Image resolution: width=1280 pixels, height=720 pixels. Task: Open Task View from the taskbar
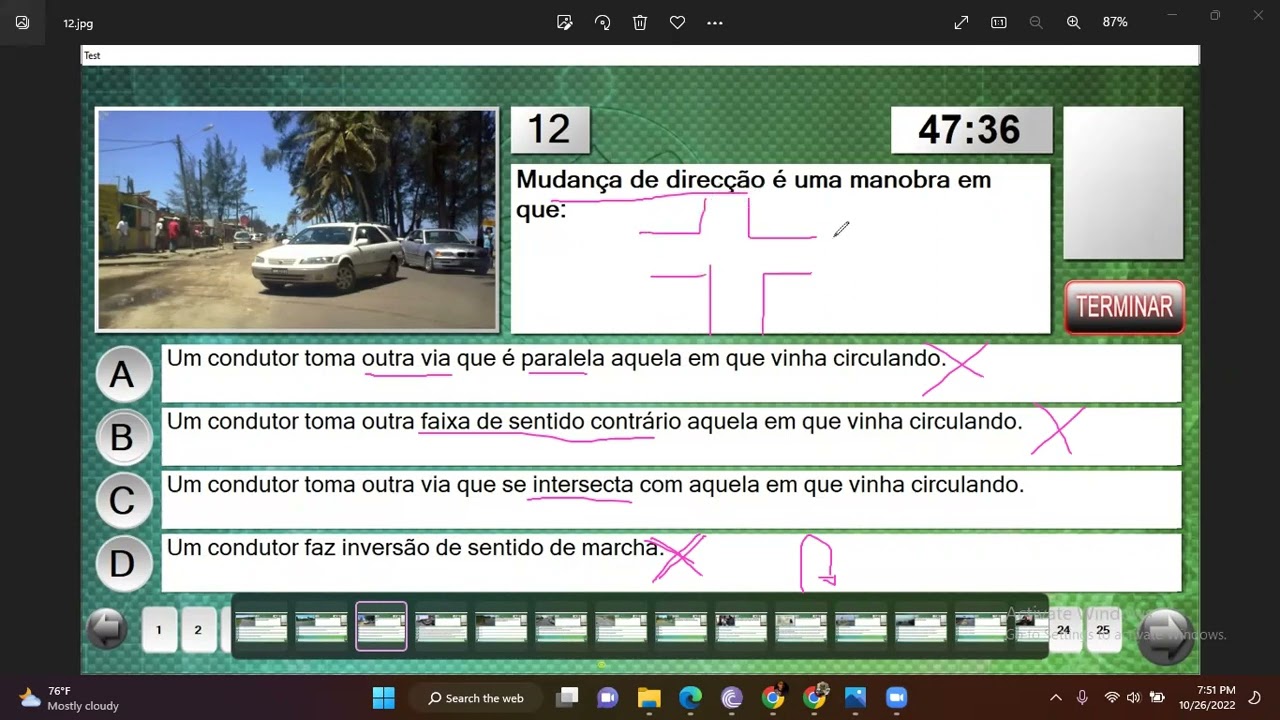click(x=567, y=698)
